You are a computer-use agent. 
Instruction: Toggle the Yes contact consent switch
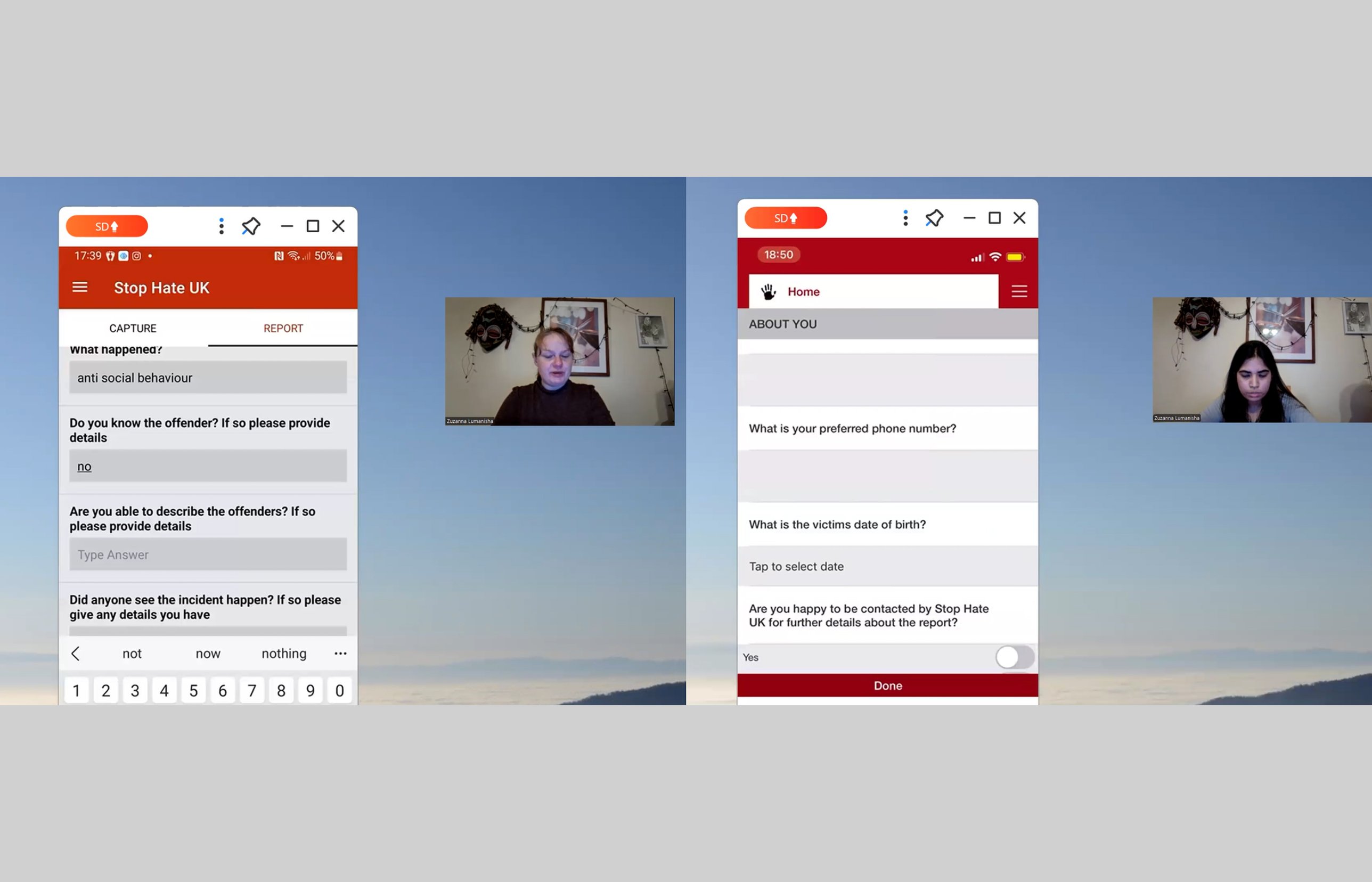pyautogui.click(x=1014, y=657)
